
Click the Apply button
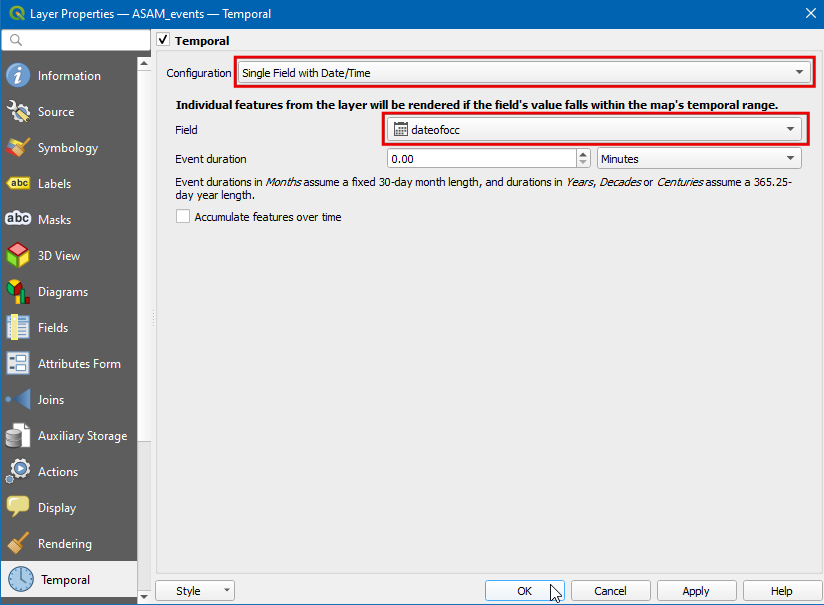(x=696, y=591)
